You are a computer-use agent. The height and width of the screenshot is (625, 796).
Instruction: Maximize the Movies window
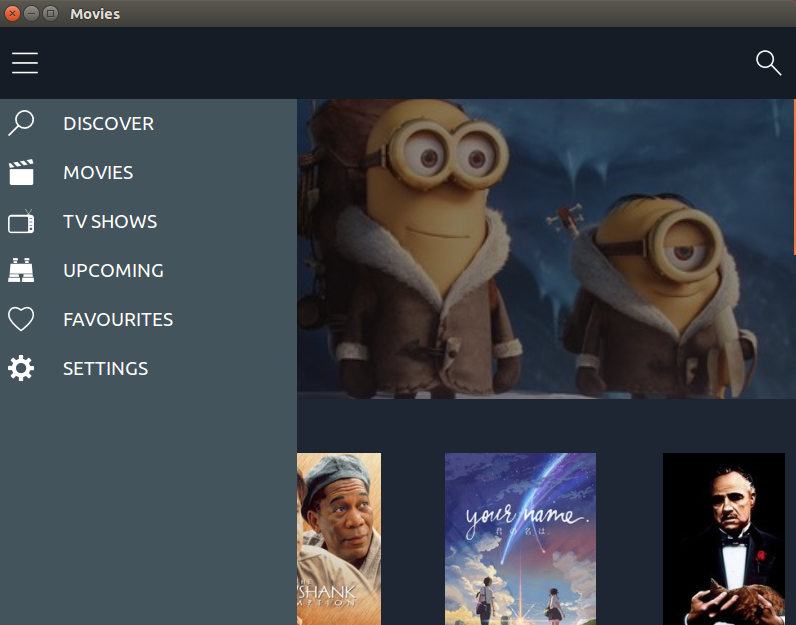pyautogui.click(x=50, y=13)
